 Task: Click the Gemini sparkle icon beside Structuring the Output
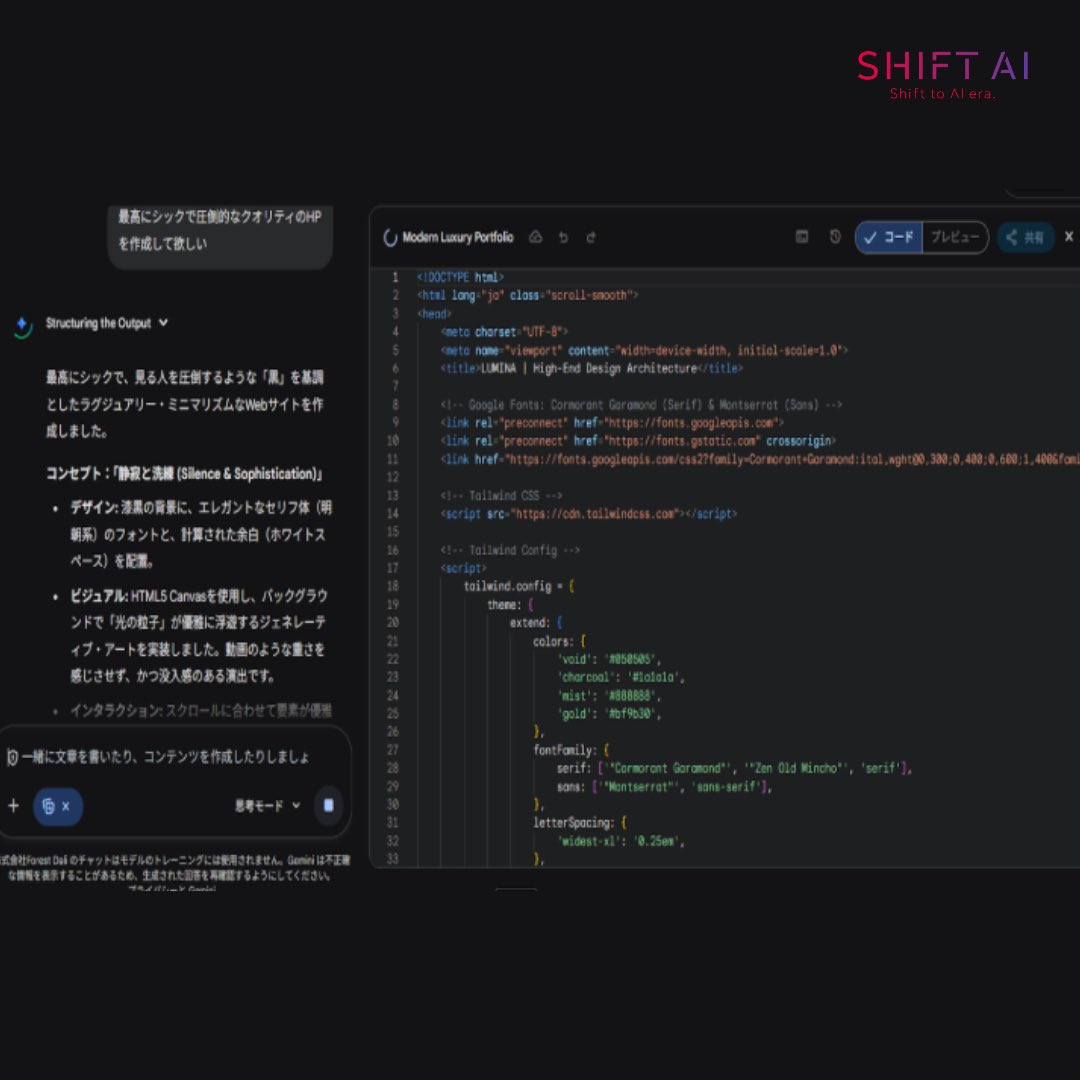click(x=23, y=326)
